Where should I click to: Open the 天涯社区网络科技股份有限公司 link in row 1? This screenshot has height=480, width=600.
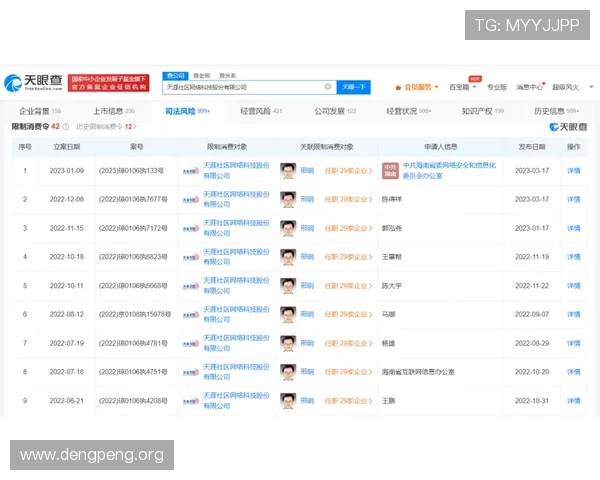pos(236,170)
